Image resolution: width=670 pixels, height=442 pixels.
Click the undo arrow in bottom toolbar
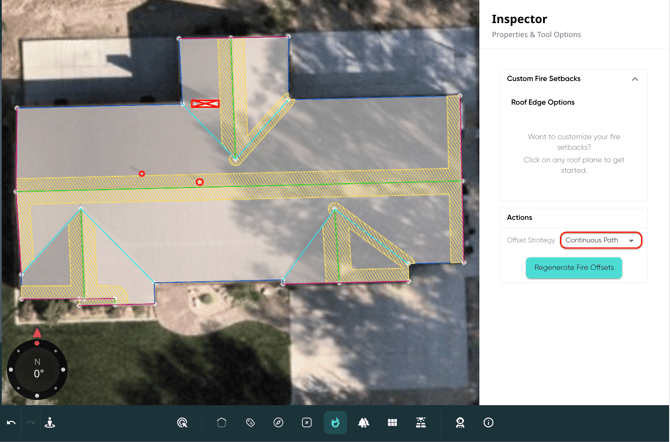11,423
